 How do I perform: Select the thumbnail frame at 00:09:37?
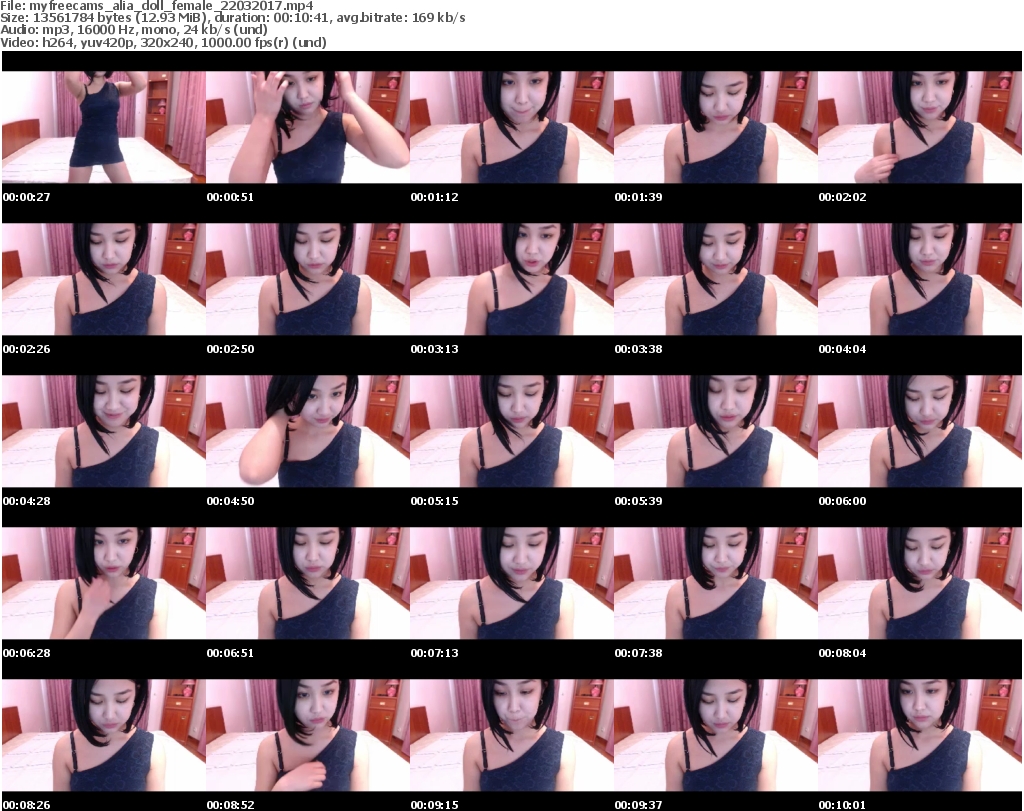pos(716,736)
